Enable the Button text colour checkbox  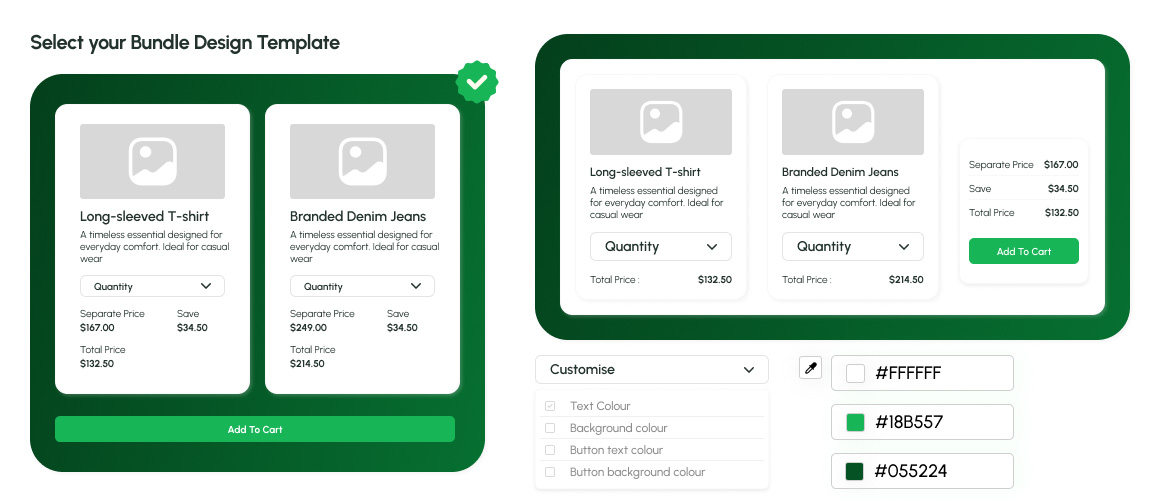[550, 450]
